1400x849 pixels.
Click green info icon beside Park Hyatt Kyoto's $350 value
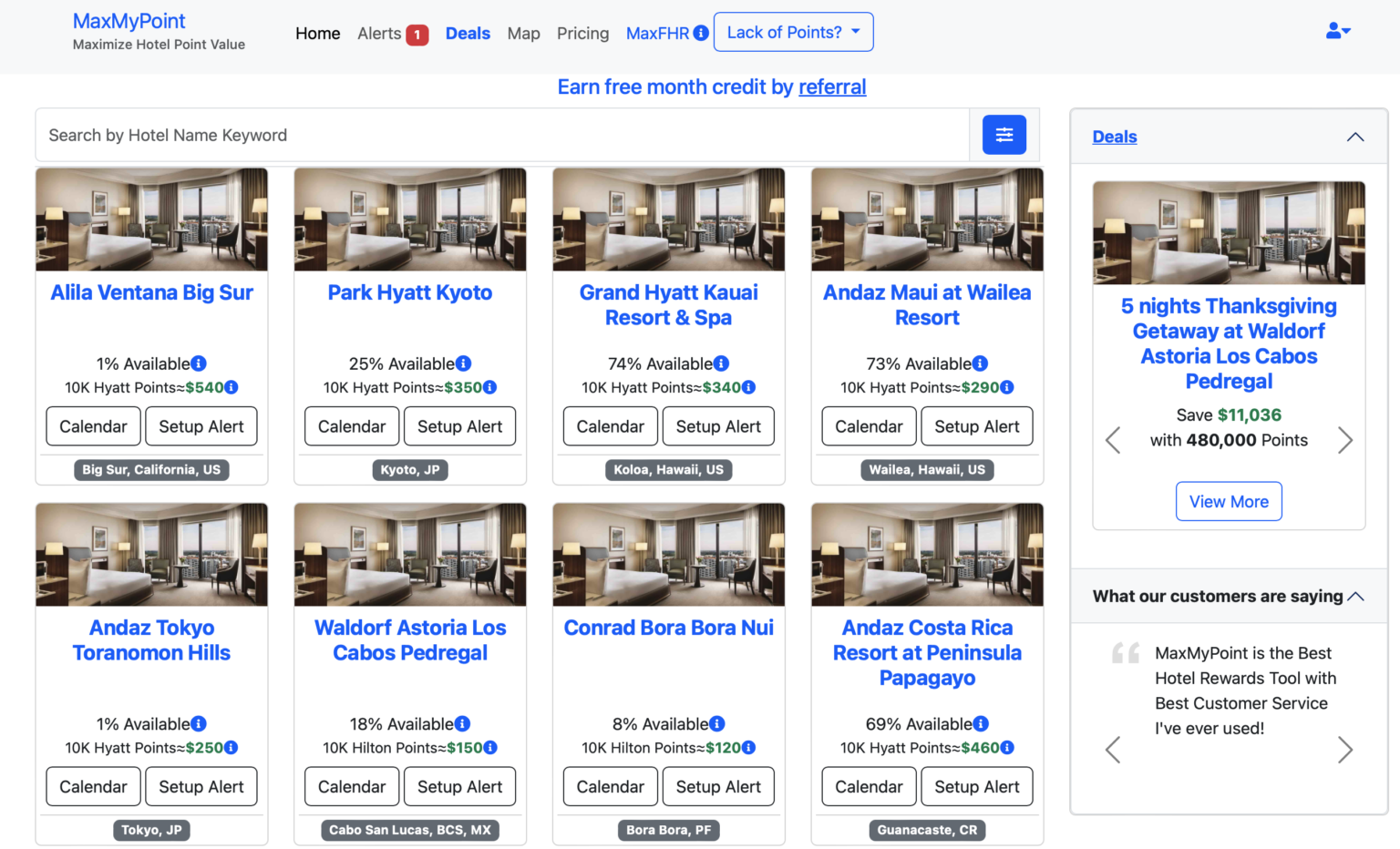click(490, 386)
